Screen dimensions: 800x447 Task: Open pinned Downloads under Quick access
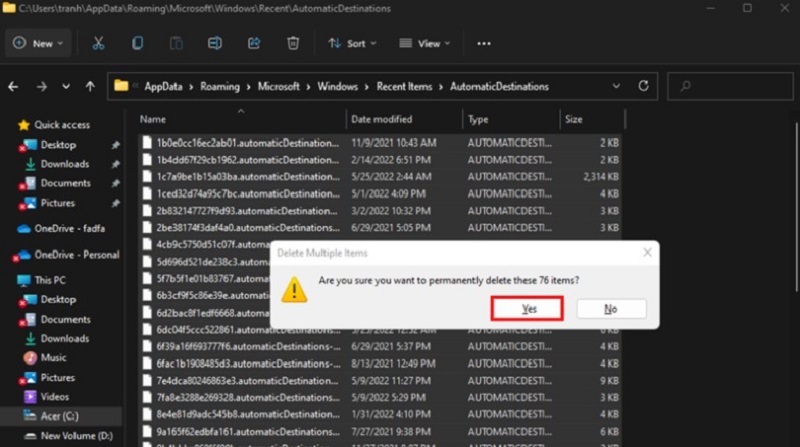[65, 164]
